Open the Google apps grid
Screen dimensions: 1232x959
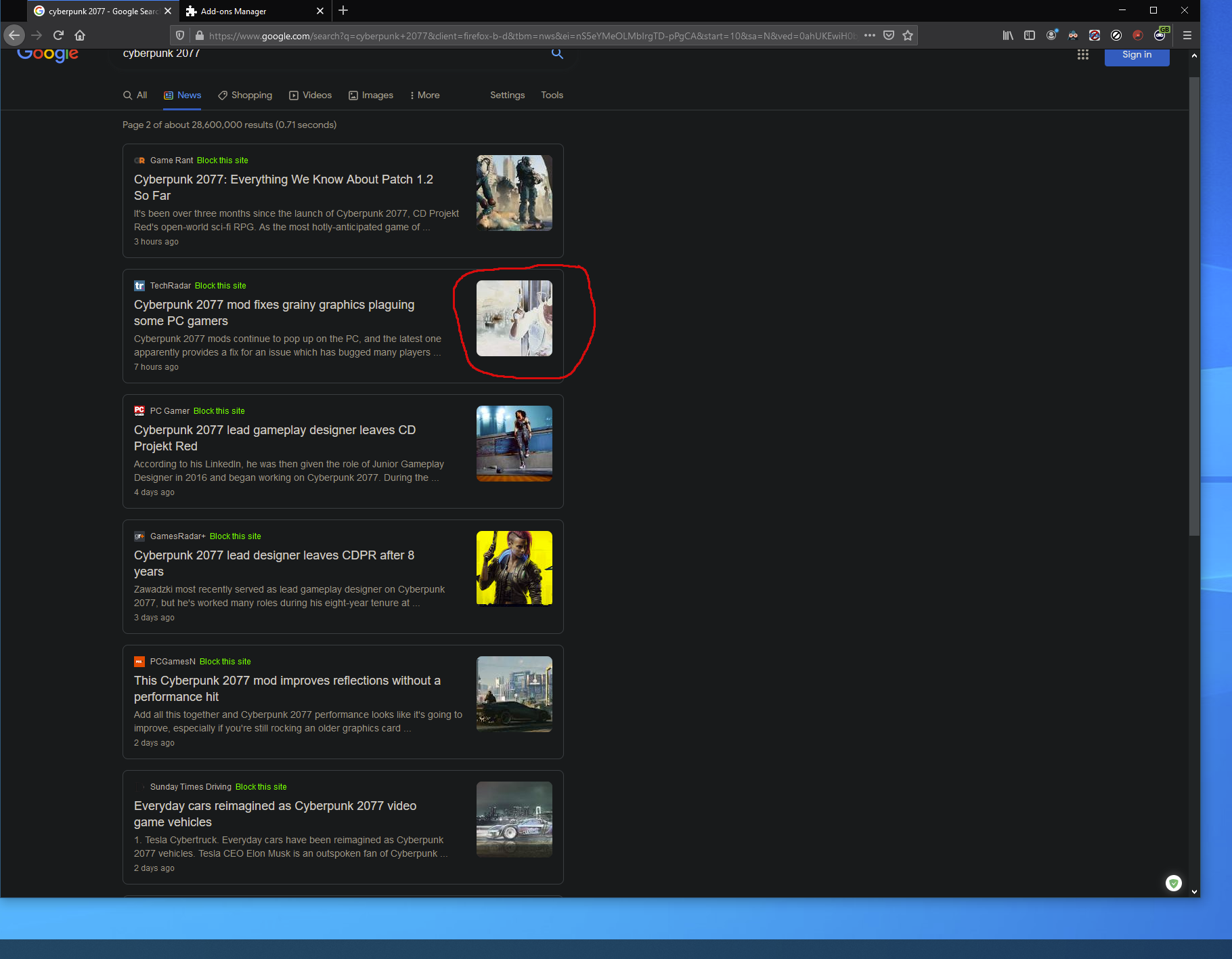[1083, 55]
